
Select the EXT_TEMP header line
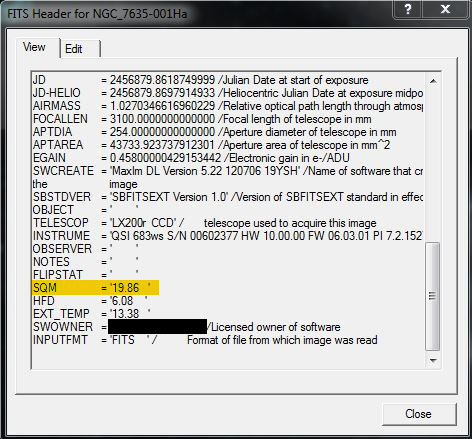coord(92,314)
